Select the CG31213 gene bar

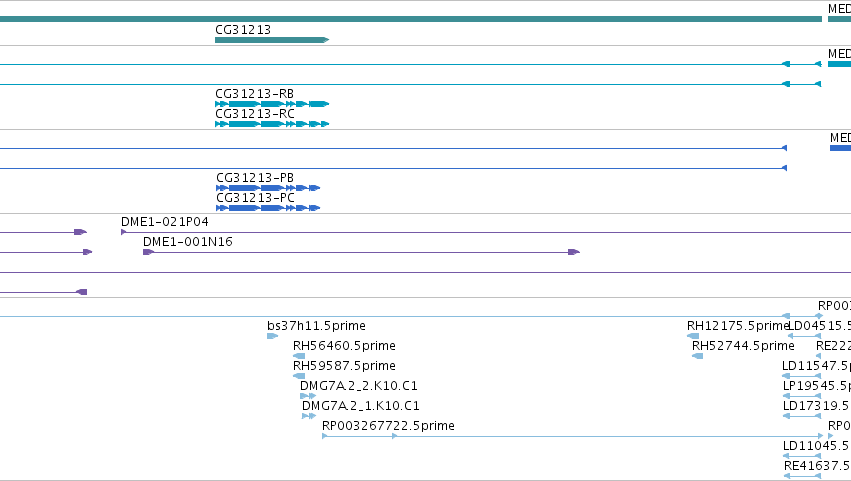(272, 40)
